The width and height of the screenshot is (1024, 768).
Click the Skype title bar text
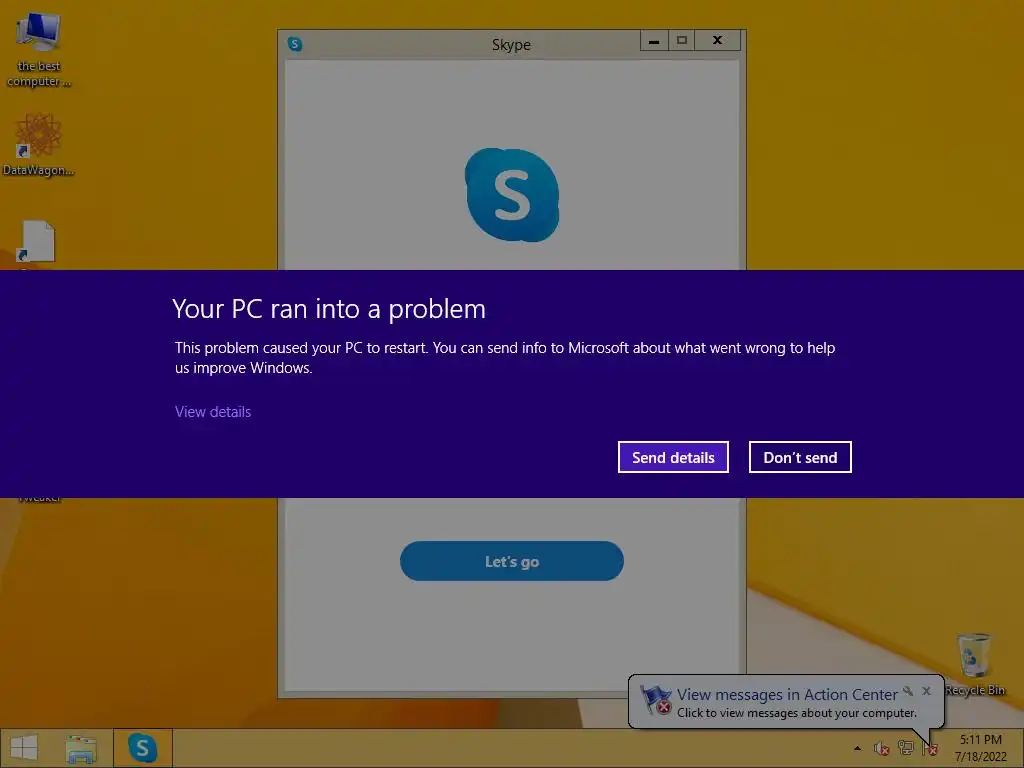(x=511, y=44)
